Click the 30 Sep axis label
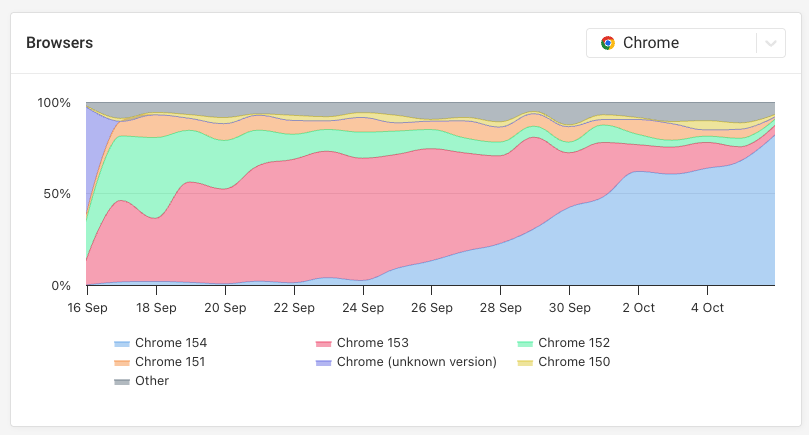 pyautogui.click(x=570, y=308)
